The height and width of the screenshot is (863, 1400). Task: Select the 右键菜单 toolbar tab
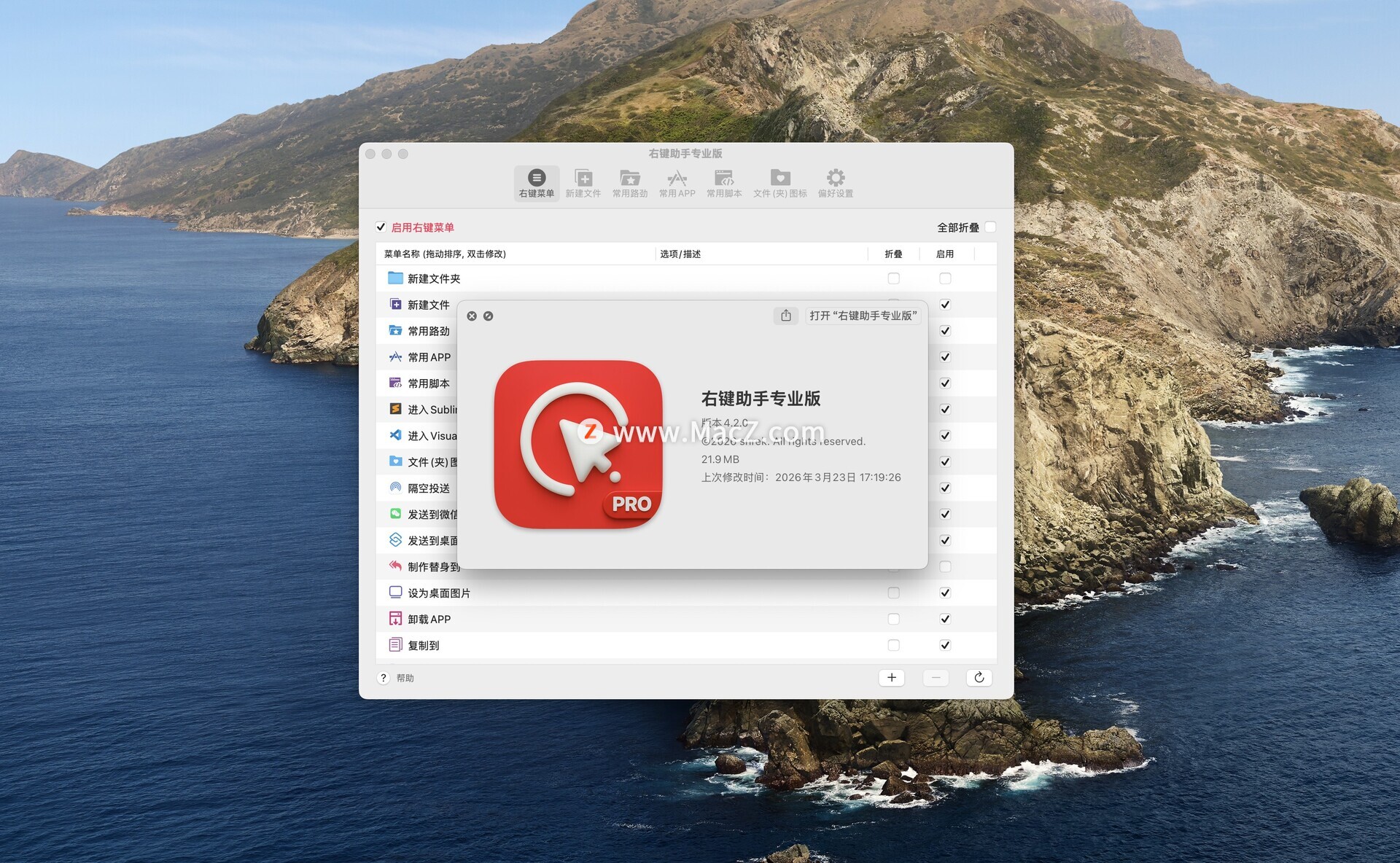coord(536,182)
